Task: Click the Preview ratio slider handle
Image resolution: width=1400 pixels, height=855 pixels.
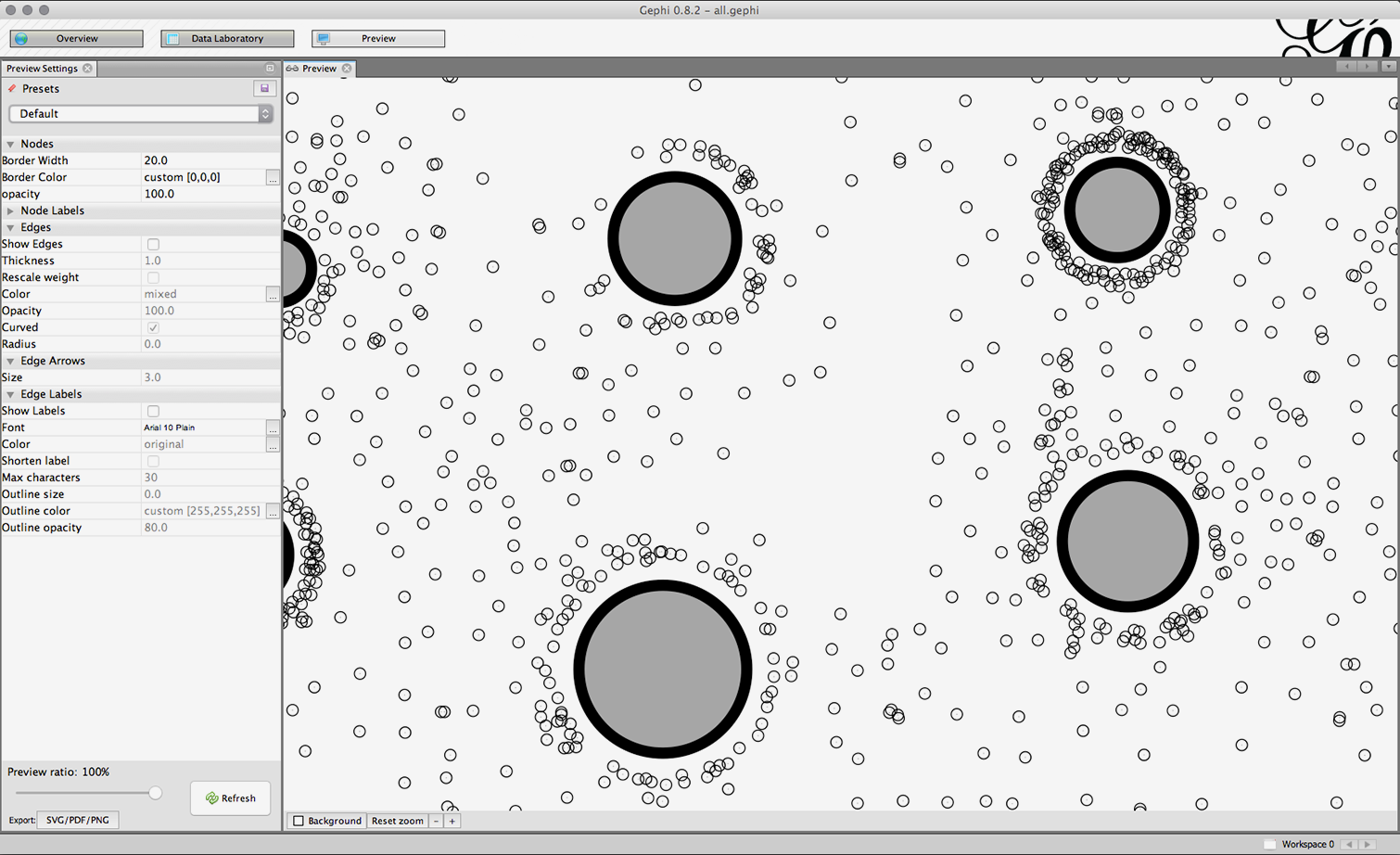Action: coord(155,793)
